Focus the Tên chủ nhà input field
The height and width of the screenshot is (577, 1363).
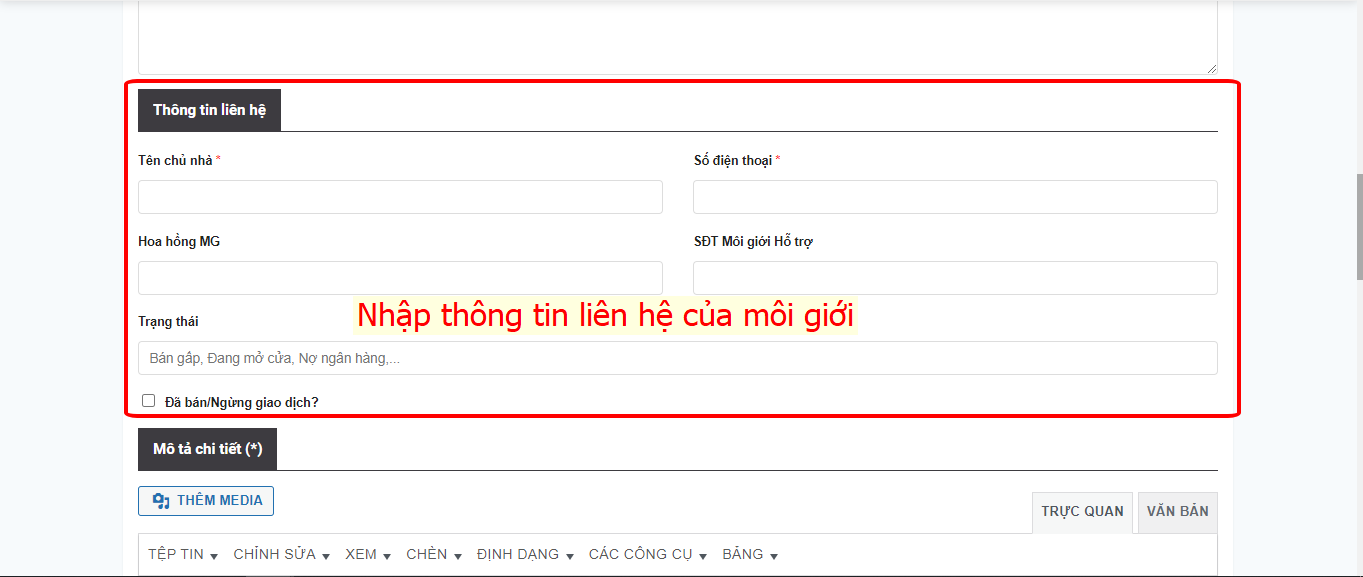[400, 197]
